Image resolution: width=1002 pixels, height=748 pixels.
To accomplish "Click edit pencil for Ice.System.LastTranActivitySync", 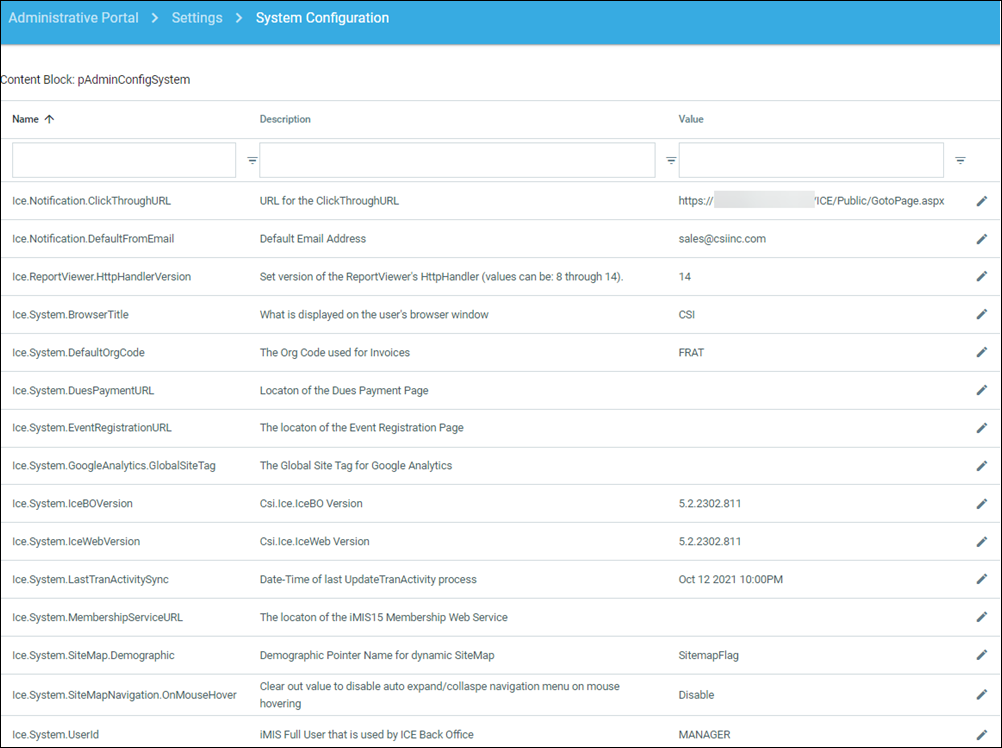I will (981, 579).
